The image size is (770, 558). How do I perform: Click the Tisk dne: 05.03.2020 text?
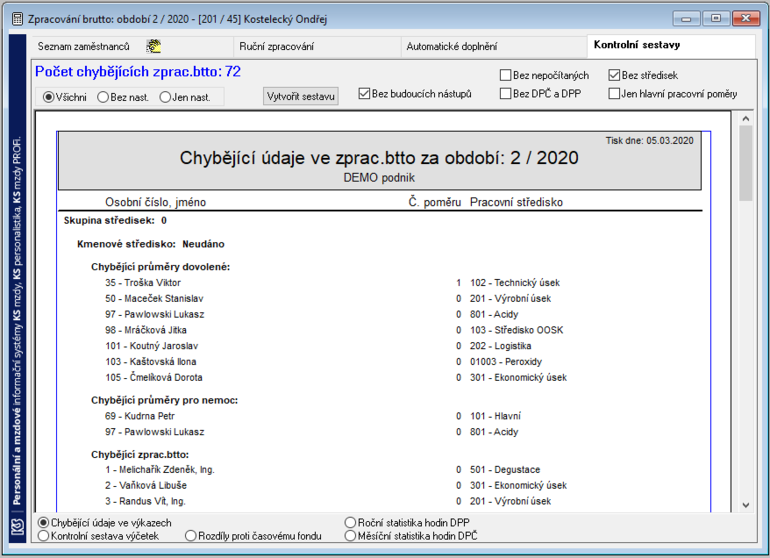pos(649,140)
